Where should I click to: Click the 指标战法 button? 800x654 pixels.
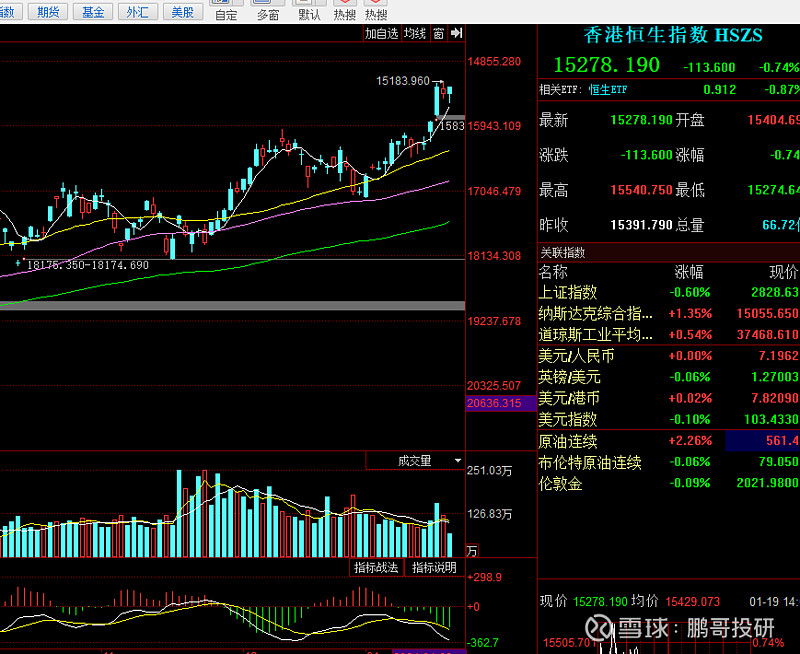pos(377,568)
